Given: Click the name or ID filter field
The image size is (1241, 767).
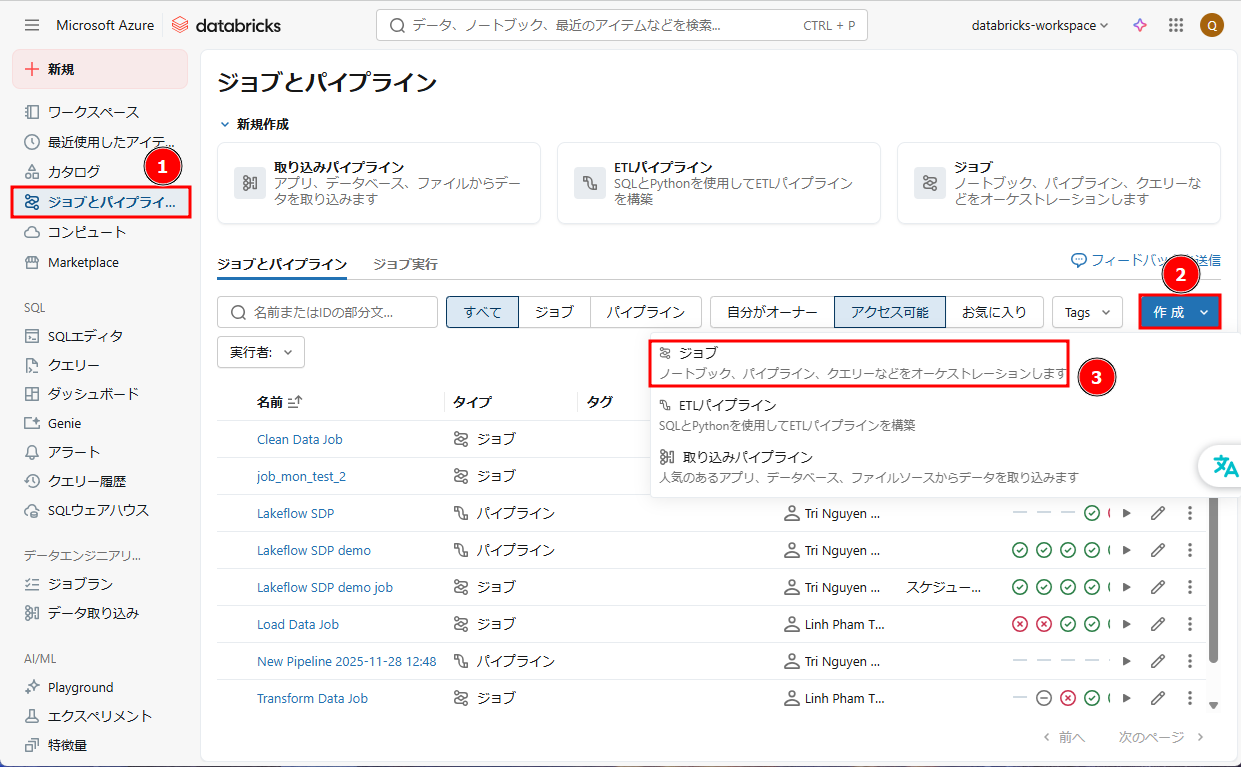Looking at the screenshot, I should click(328, 312).
